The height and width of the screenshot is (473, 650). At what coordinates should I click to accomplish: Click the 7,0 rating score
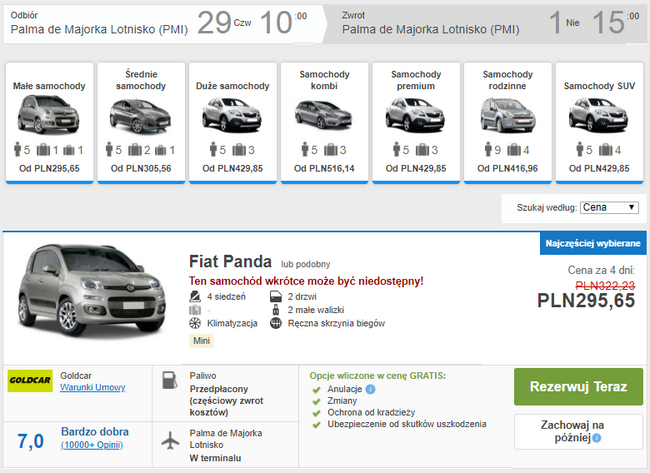click(31, 441)
